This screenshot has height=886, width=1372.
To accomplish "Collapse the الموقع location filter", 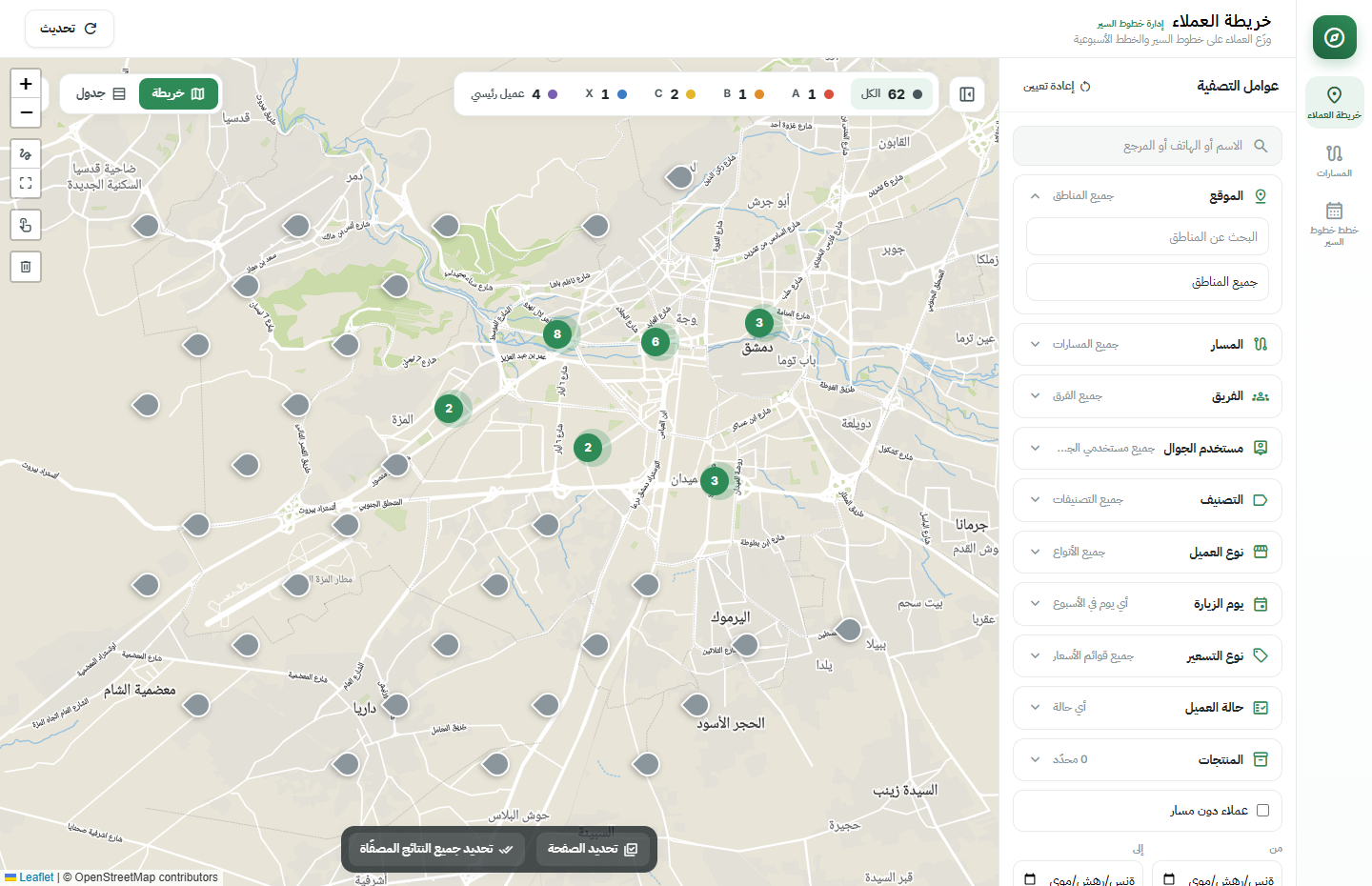I will 1147,196.
